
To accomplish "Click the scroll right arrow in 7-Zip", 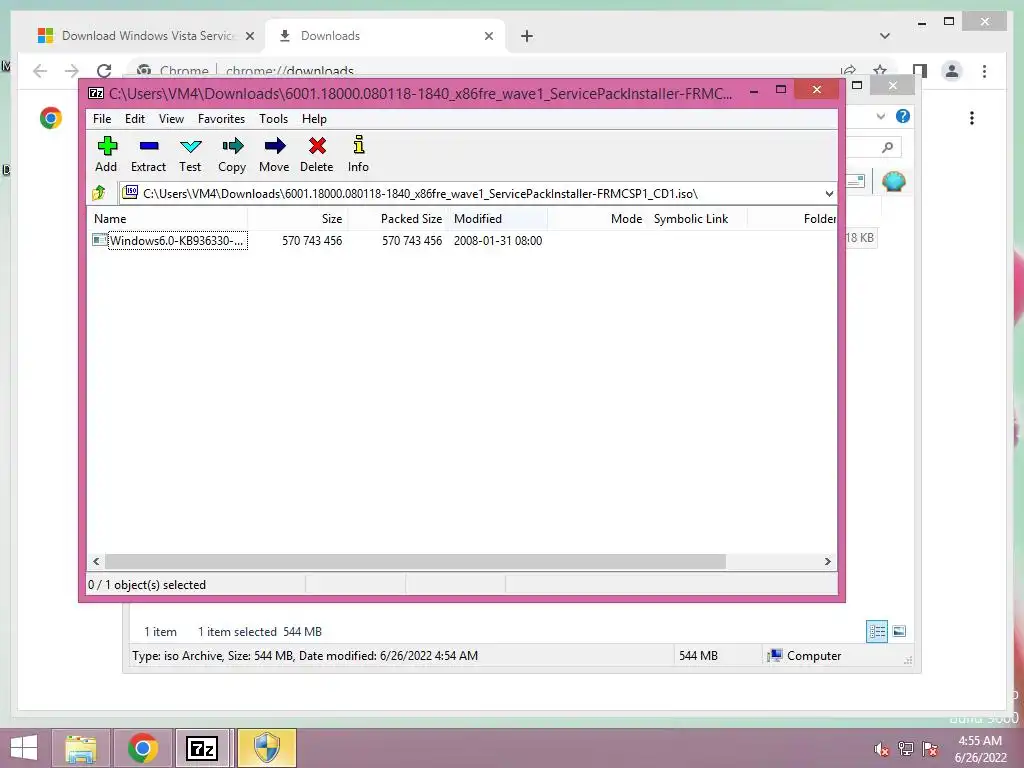I will pyautogui.click(x=827, y=562).
